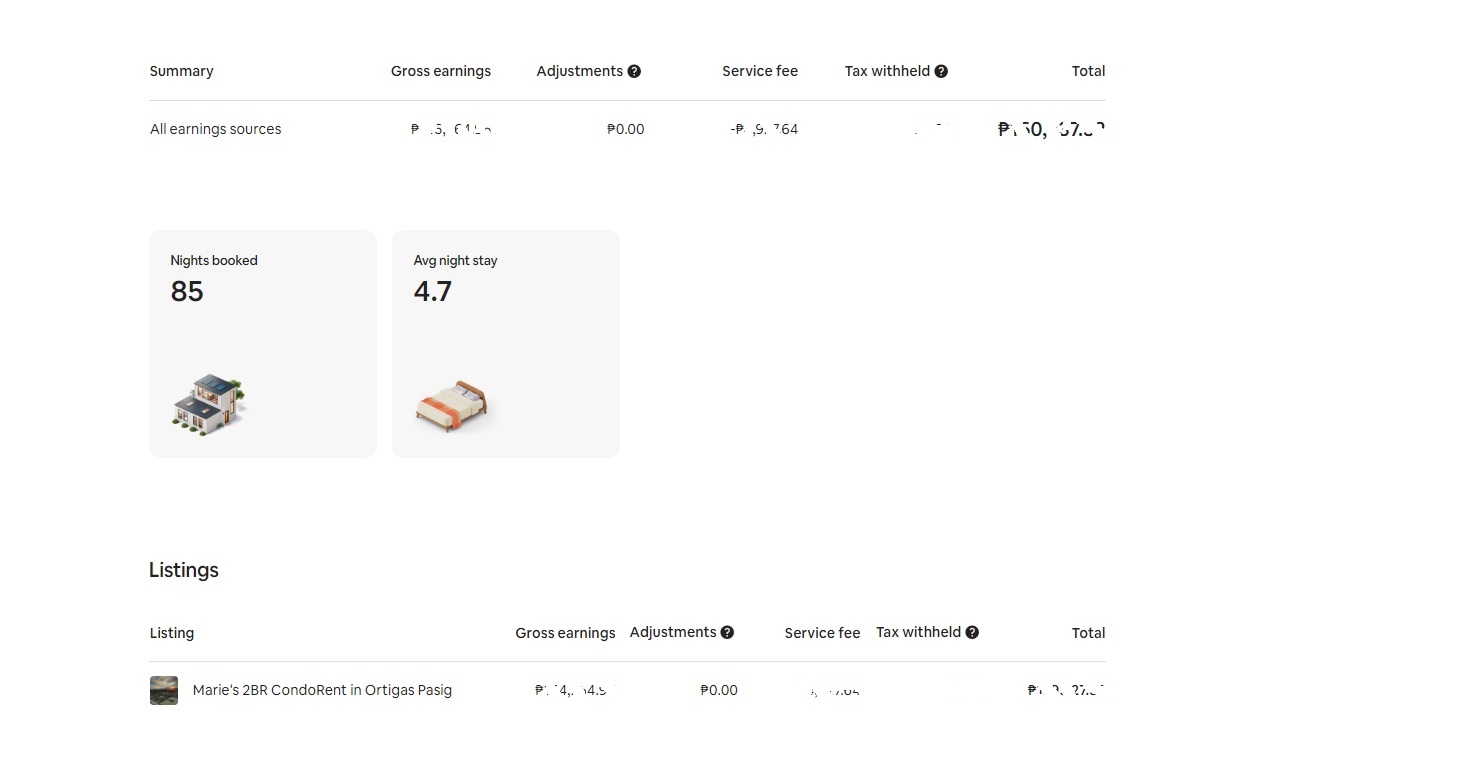Screen dimensions: 1463x767
Task: Click the Listing column header
Action: tap(172, 633)
